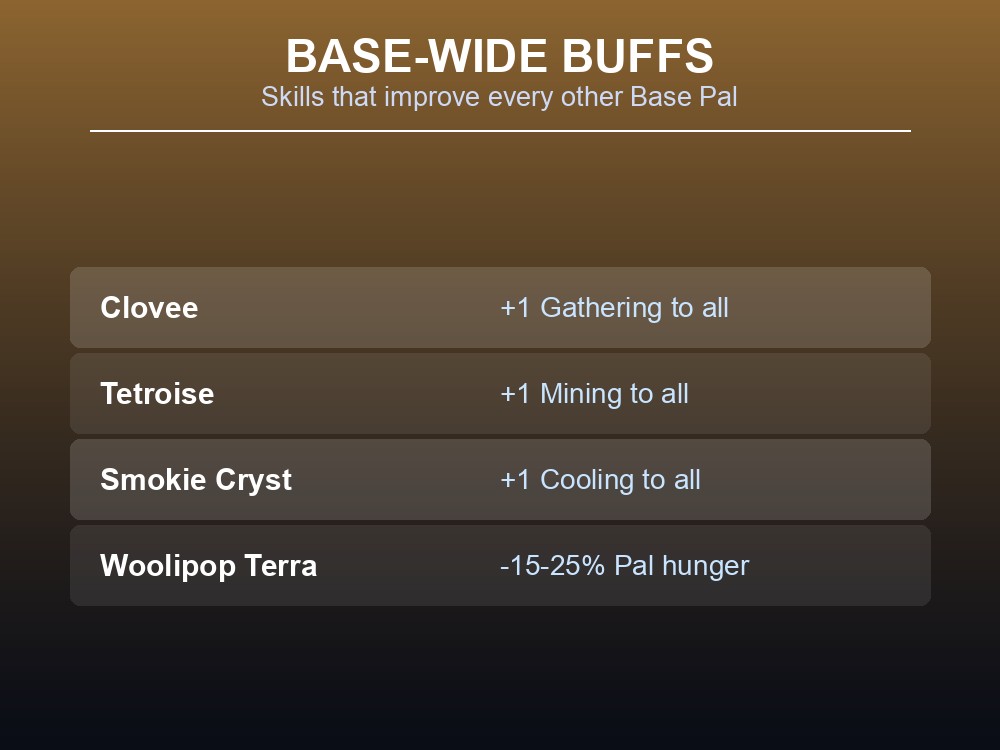Select the Tetroise name label
Image resolution: width=1000 pixels, height=750 pixels.
tap(157, 393)
